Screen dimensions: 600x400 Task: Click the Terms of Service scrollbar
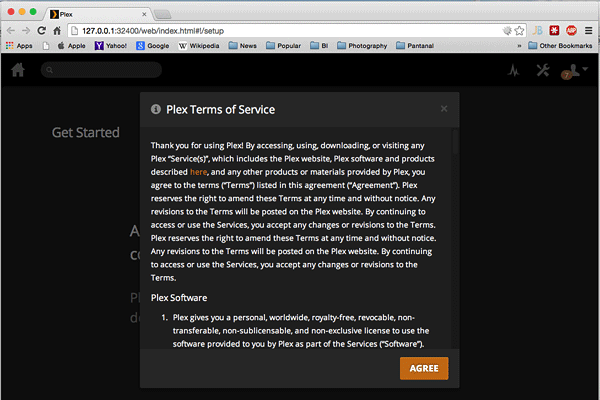pyautogui.click(x=455, y=142)
